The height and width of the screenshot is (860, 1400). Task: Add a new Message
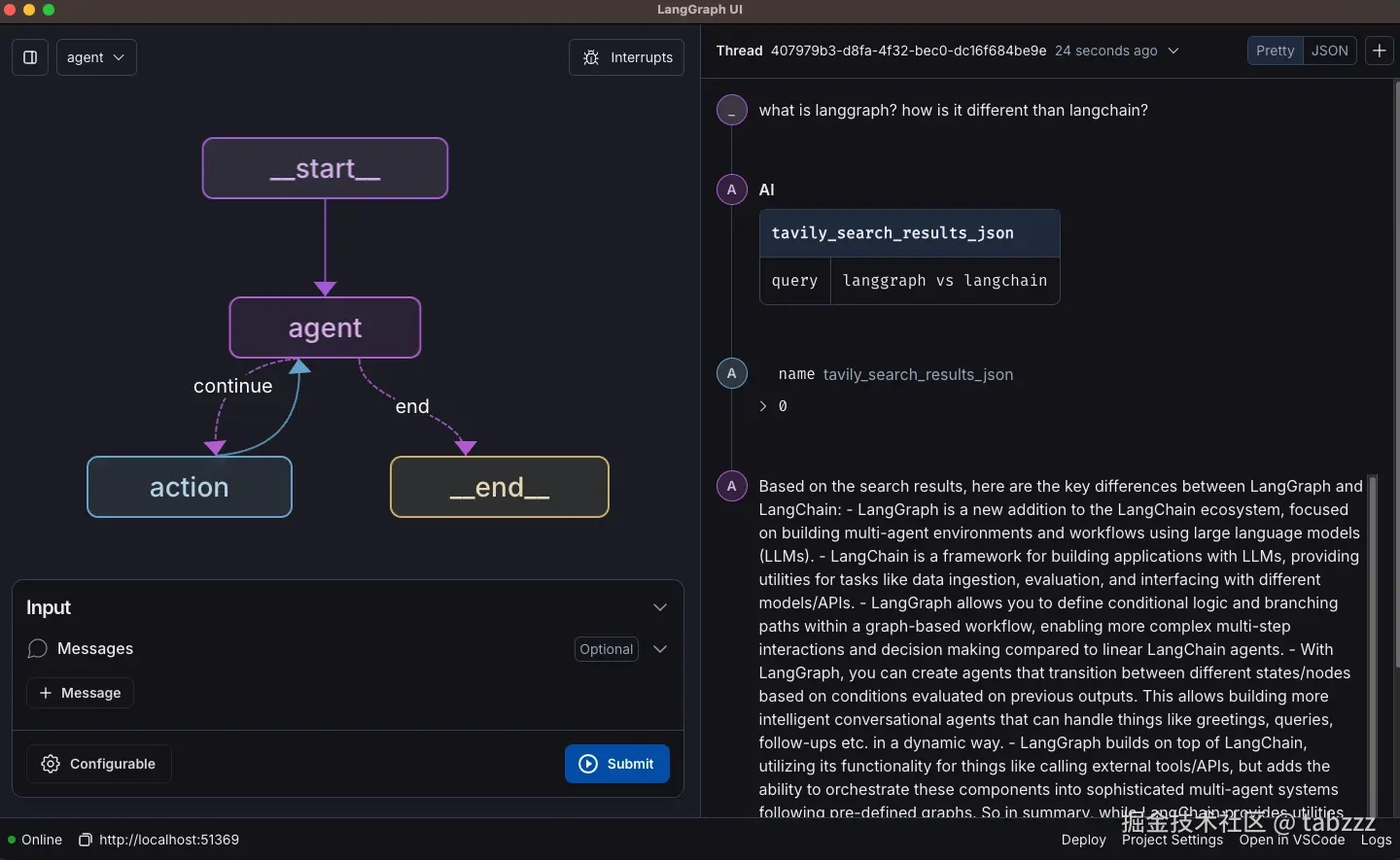tap(80, 693)
